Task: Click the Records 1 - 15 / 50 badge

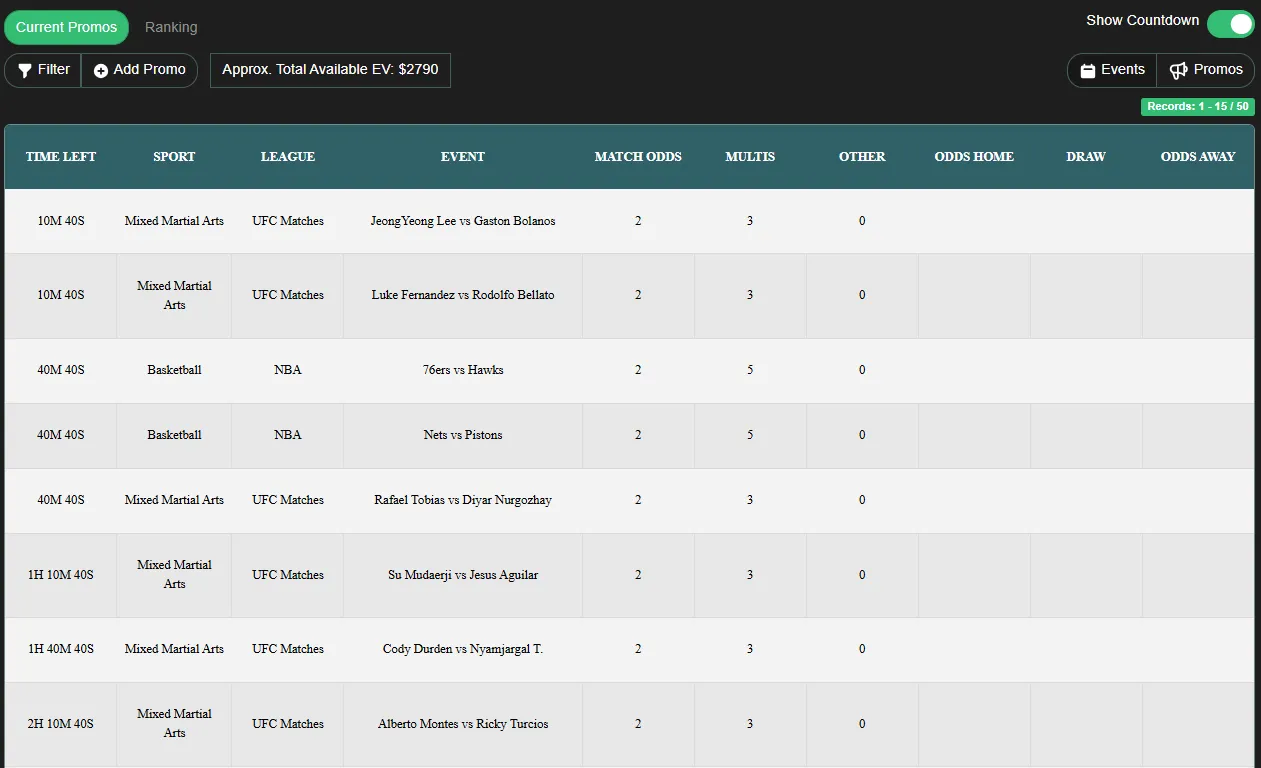Action: pyautogui.click(x=1197, y=106)
